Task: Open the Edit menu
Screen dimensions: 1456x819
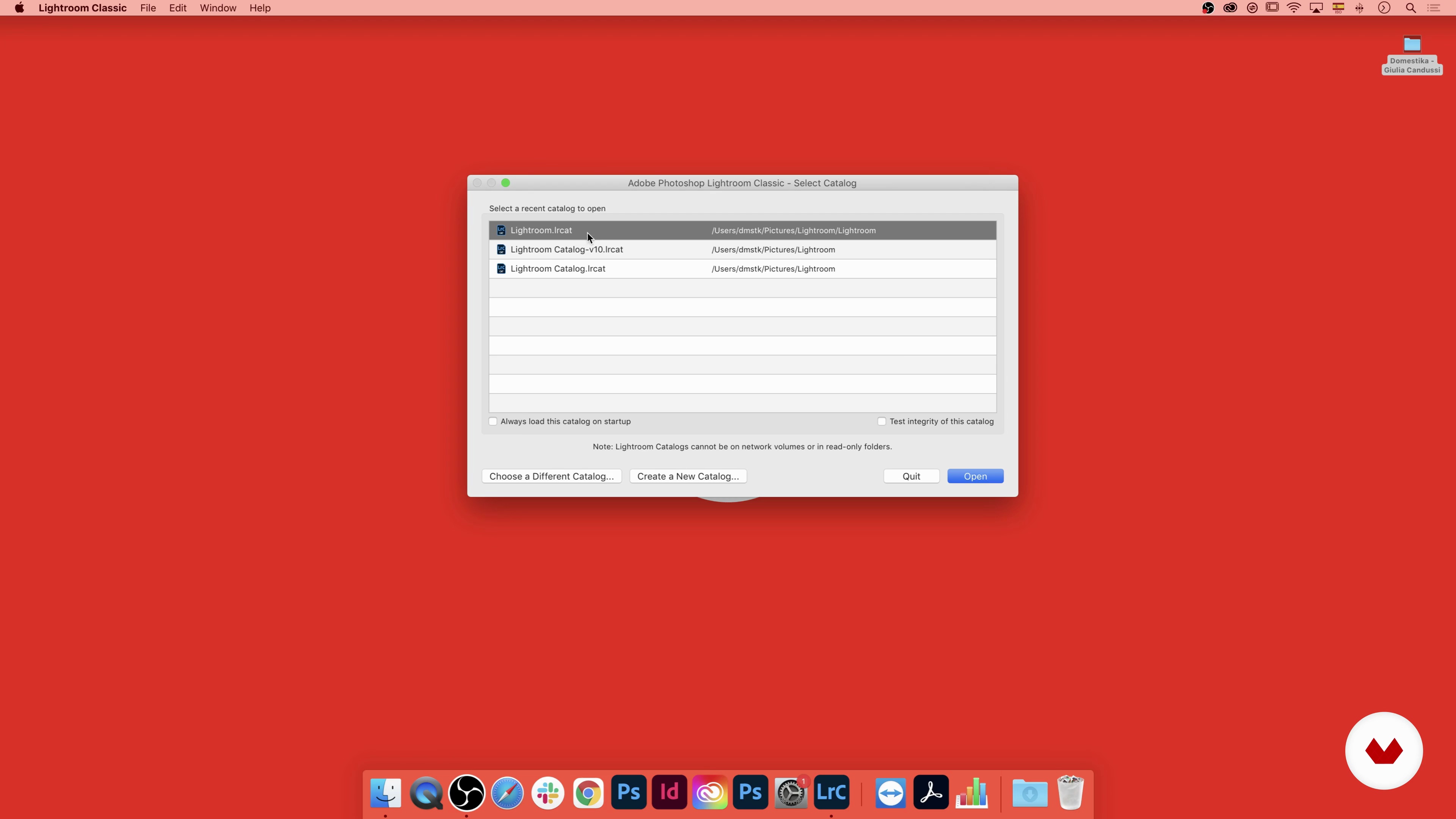Action: [177, 8]
